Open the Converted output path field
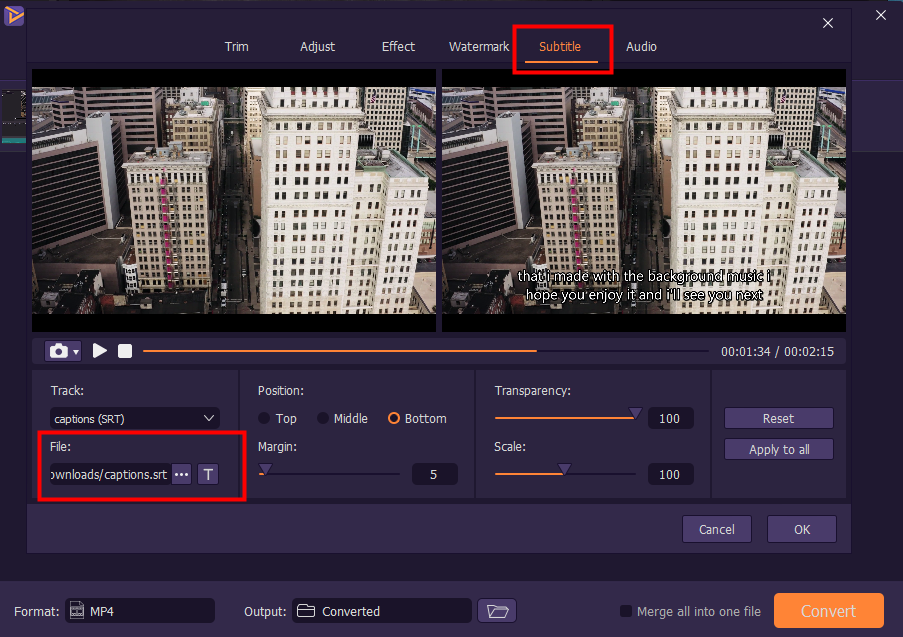Image resolution: width=903 pixels, height=637 pixels. pyautogui.click(x=381, y=611)
